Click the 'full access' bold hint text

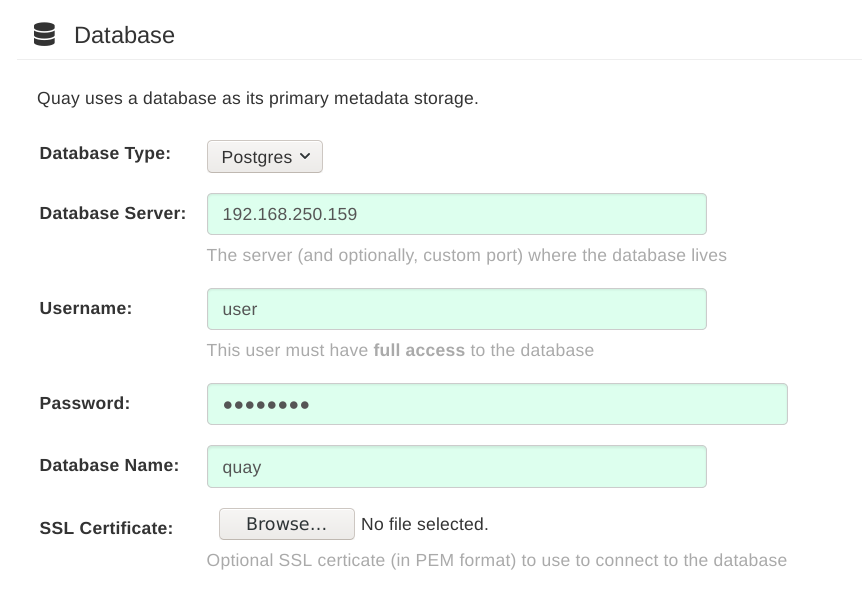click(x=419, y=350)
